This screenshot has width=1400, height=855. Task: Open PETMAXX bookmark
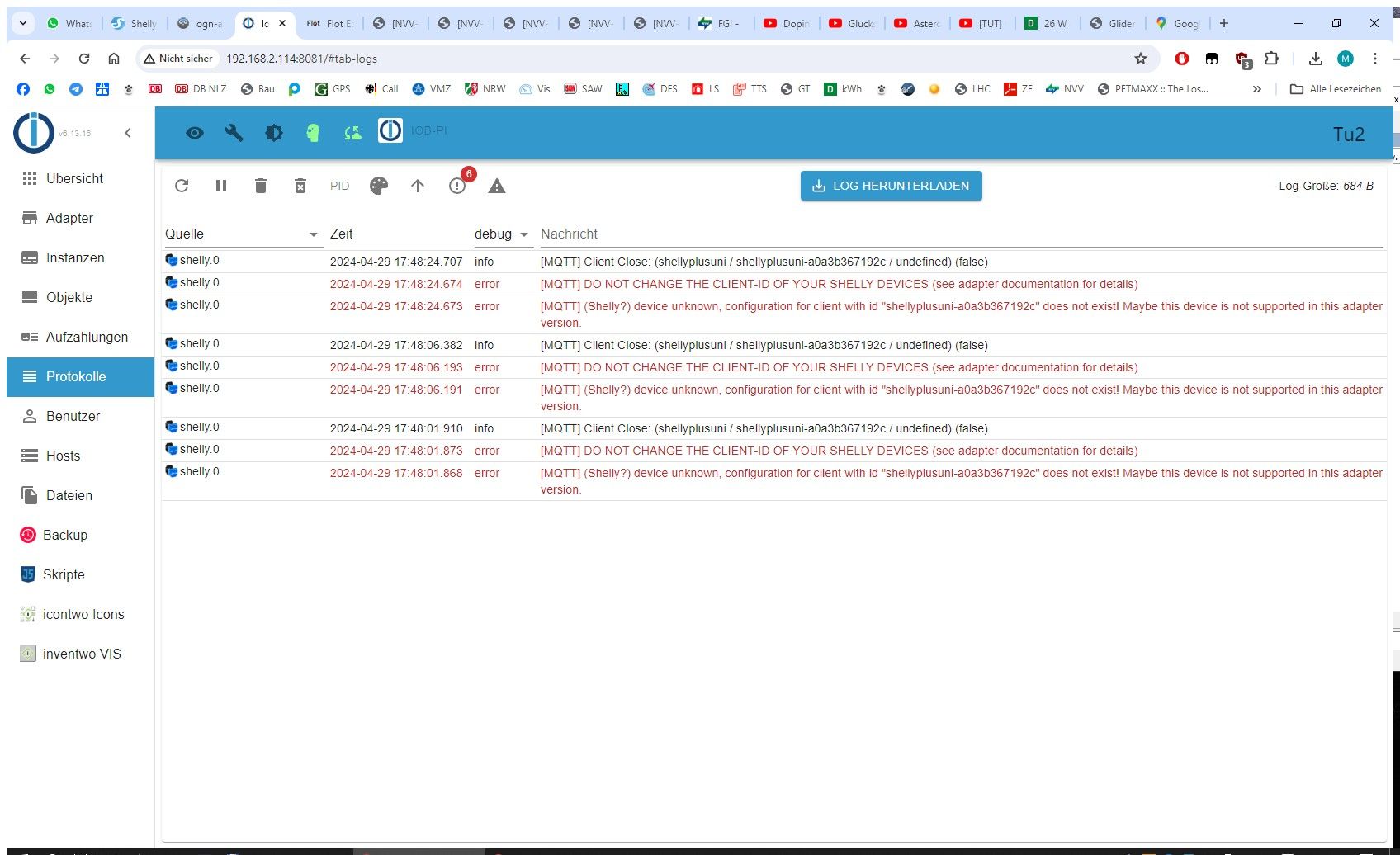pos(1152,89)
